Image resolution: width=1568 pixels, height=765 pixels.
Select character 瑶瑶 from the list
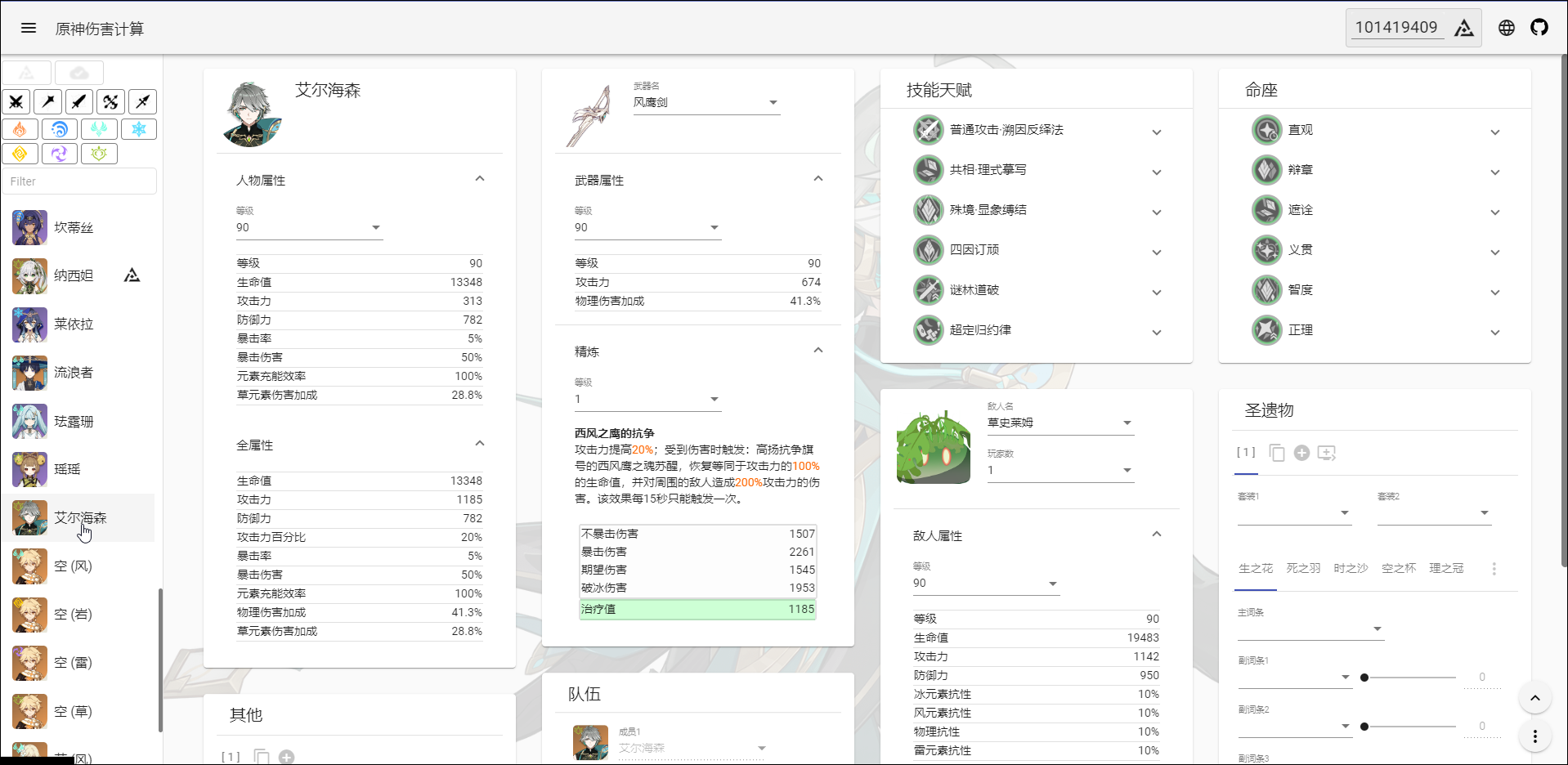(x=78, y=469)
